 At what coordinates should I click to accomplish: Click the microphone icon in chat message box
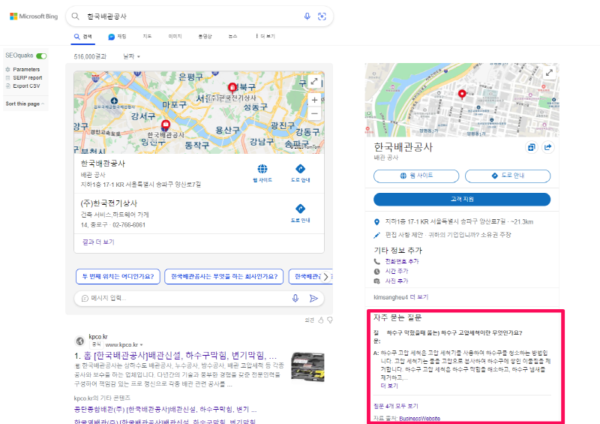pyautogui.click(x=295, y=298)
